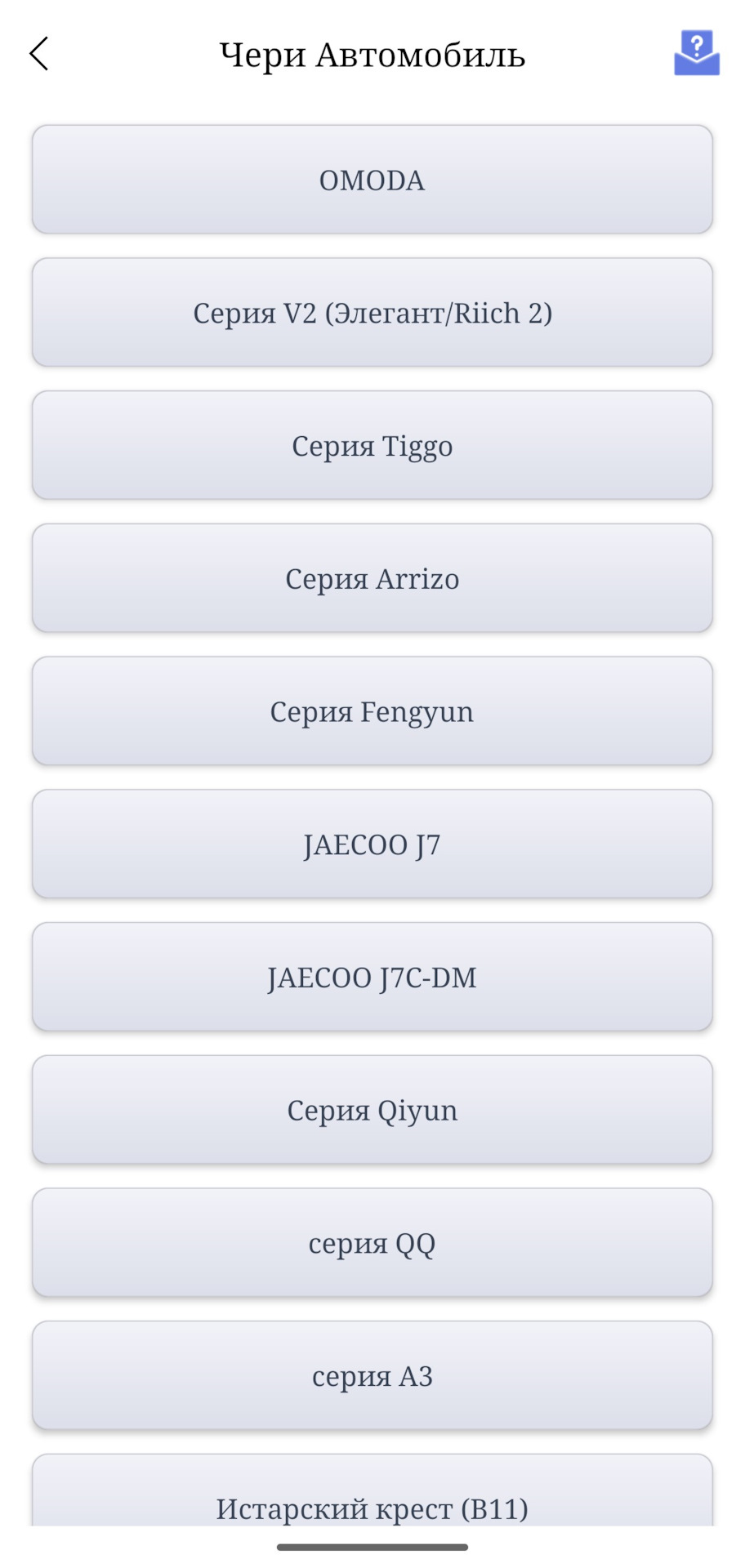This screenshot has width=745, height=1568.
Task: Tap the home indicator bar
Action: click(372, 1547)
